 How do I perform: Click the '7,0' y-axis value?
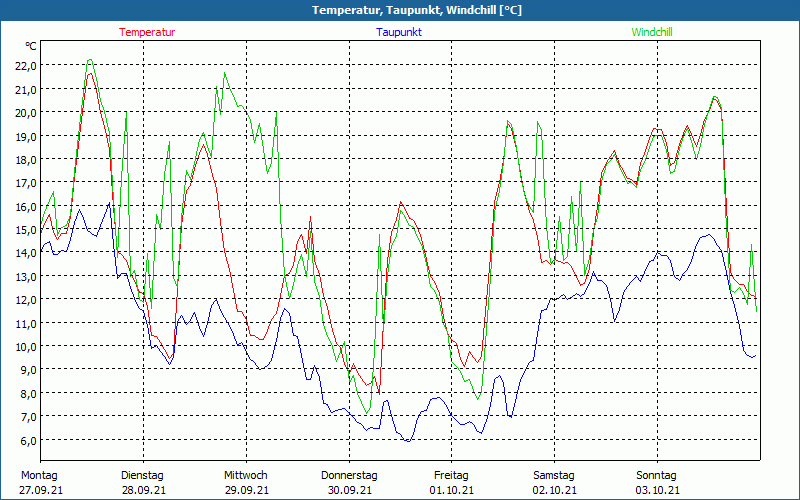point(28,417)
